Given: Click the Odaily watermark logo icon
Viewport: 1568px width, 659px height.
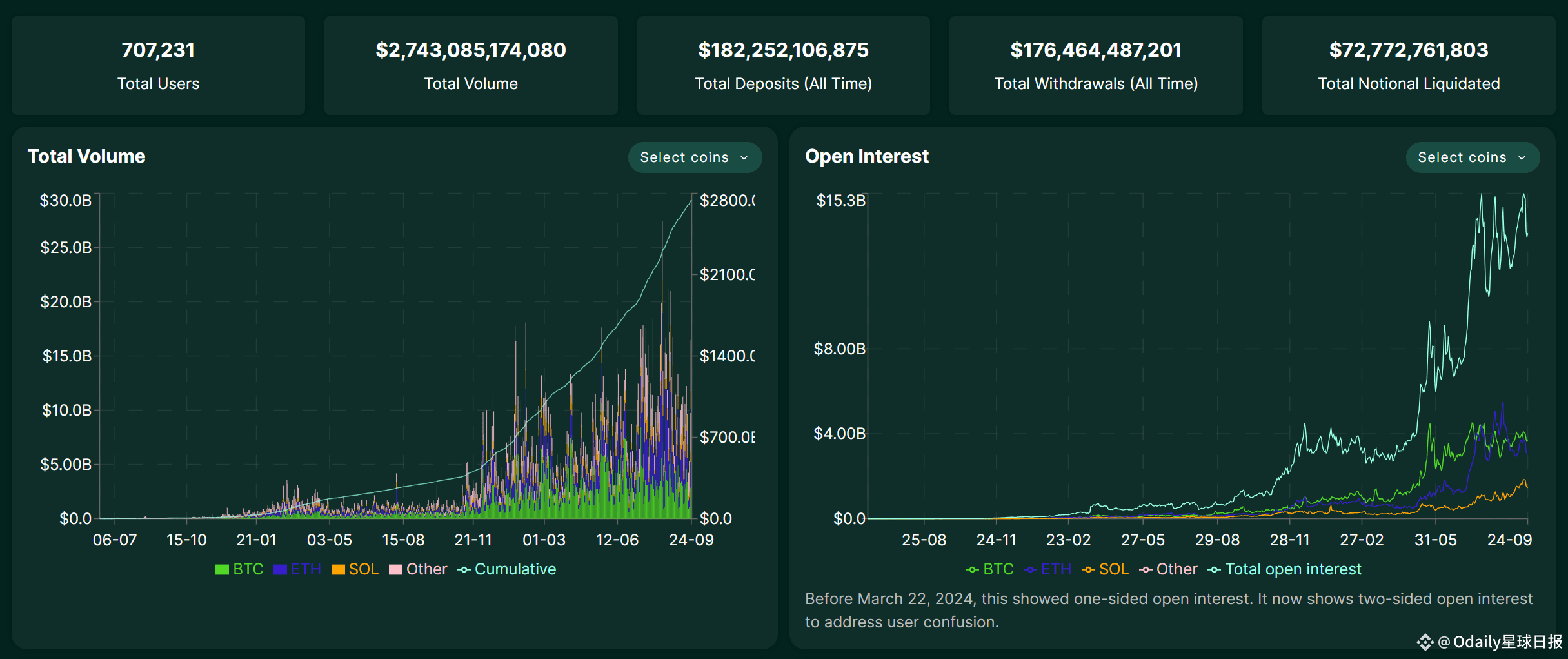Looking at the screenshot, I should coord(1425,642).
